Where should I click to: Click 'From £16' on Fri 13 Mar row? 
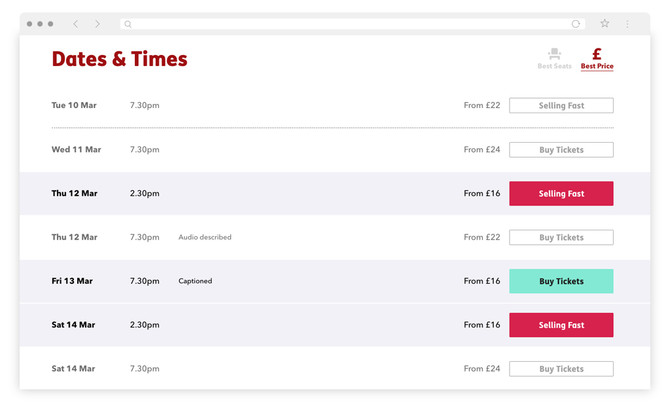pyautogui.click(x=482, y=281)
